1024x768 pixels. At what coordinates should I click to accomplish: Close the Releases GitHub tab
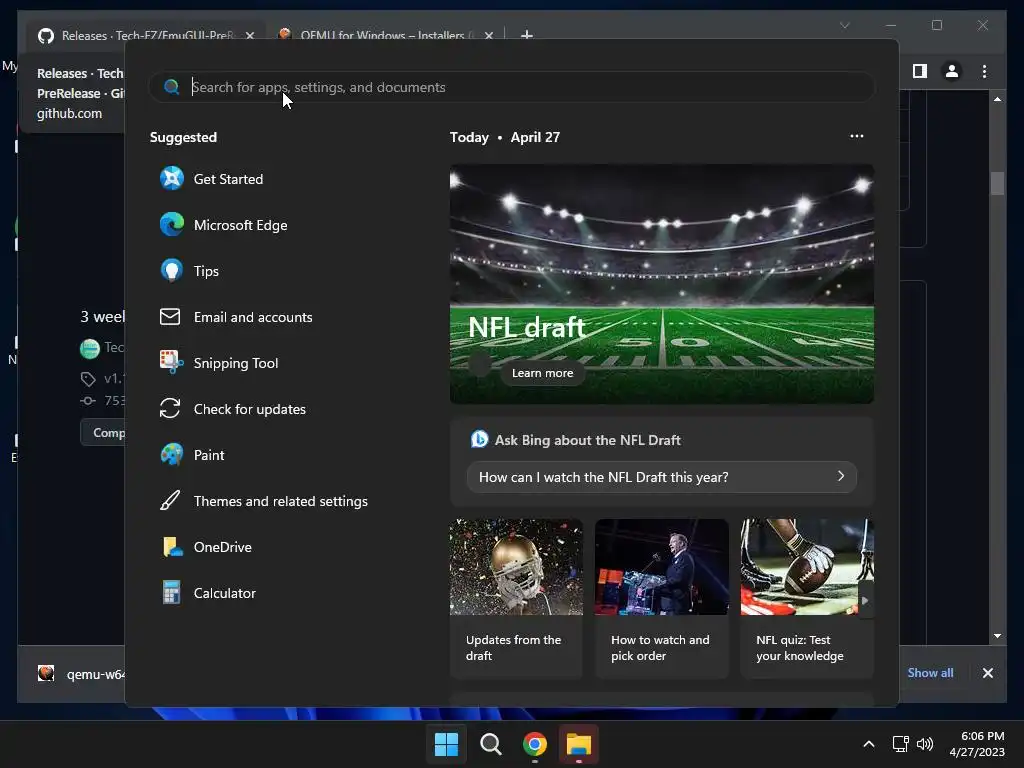pyautogui.click(x=250, y=35)
